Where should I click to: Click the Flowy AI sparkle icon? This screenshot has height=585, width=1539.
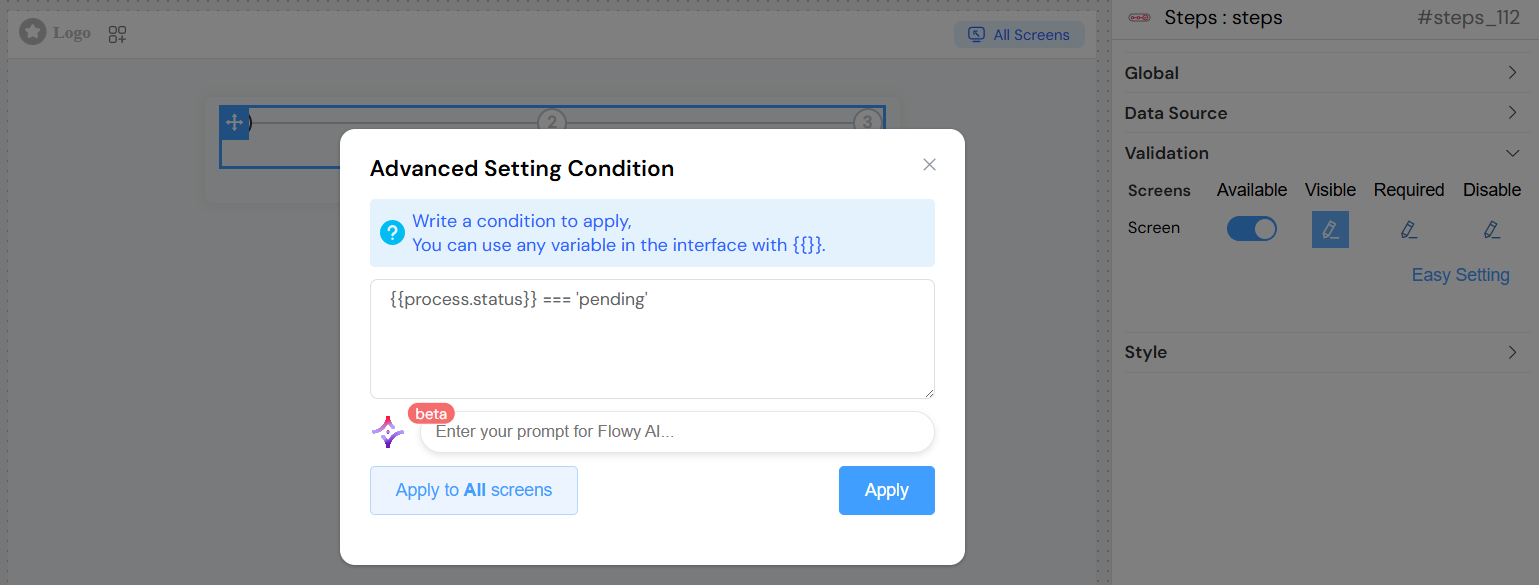[389, 432]
